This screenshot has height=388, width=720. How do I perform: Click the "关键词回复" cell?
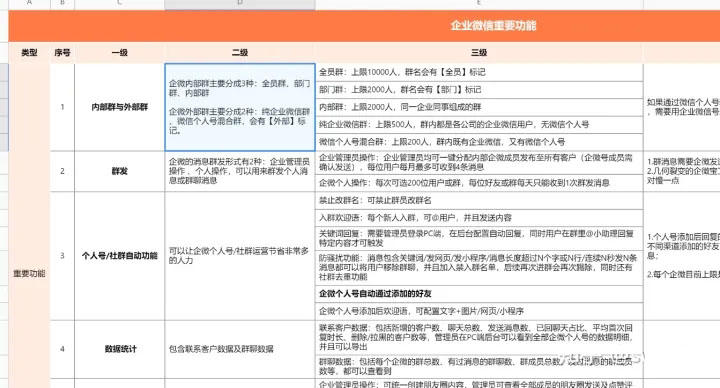coord(479,238)
